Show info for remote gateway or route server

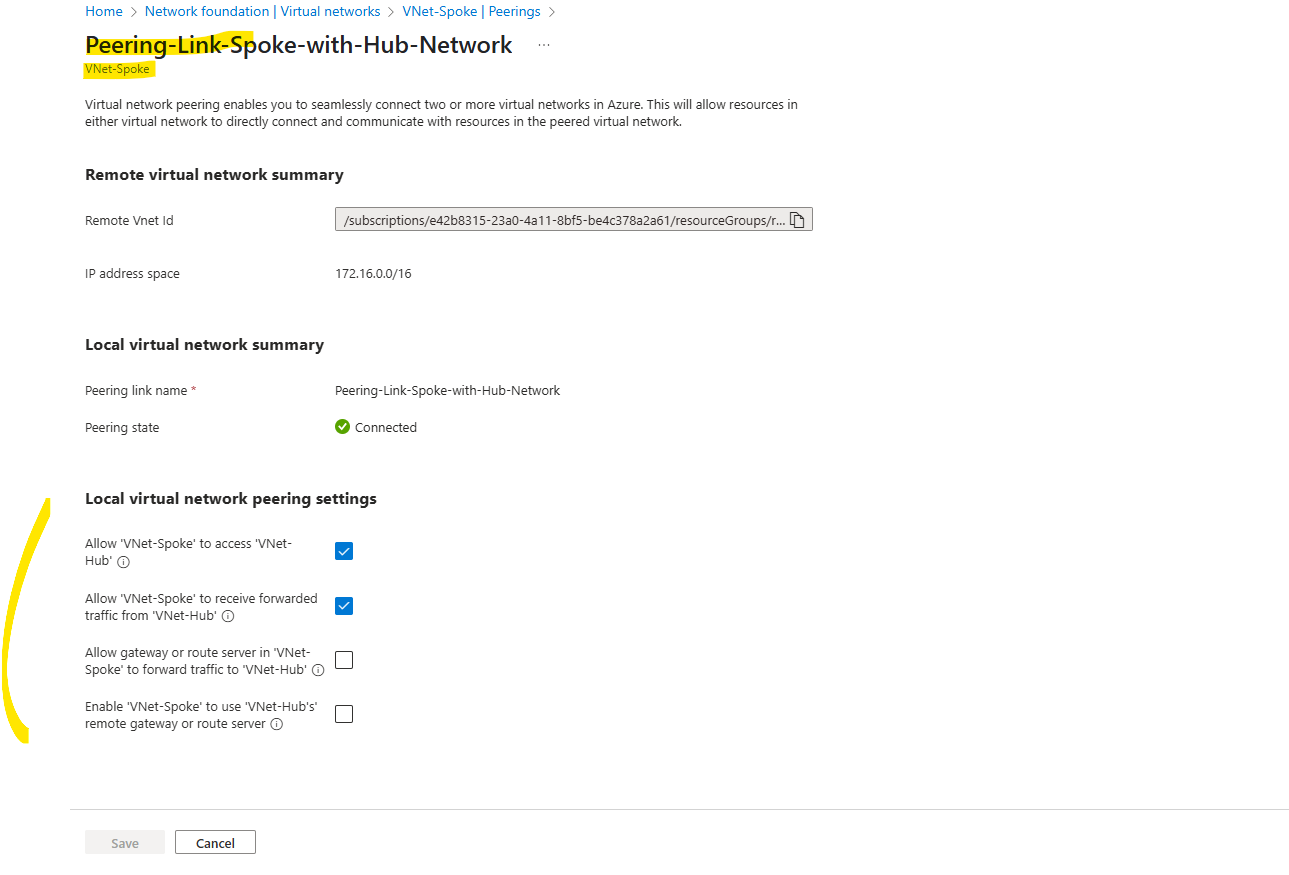pyautogui.click(x=277, y=724)
